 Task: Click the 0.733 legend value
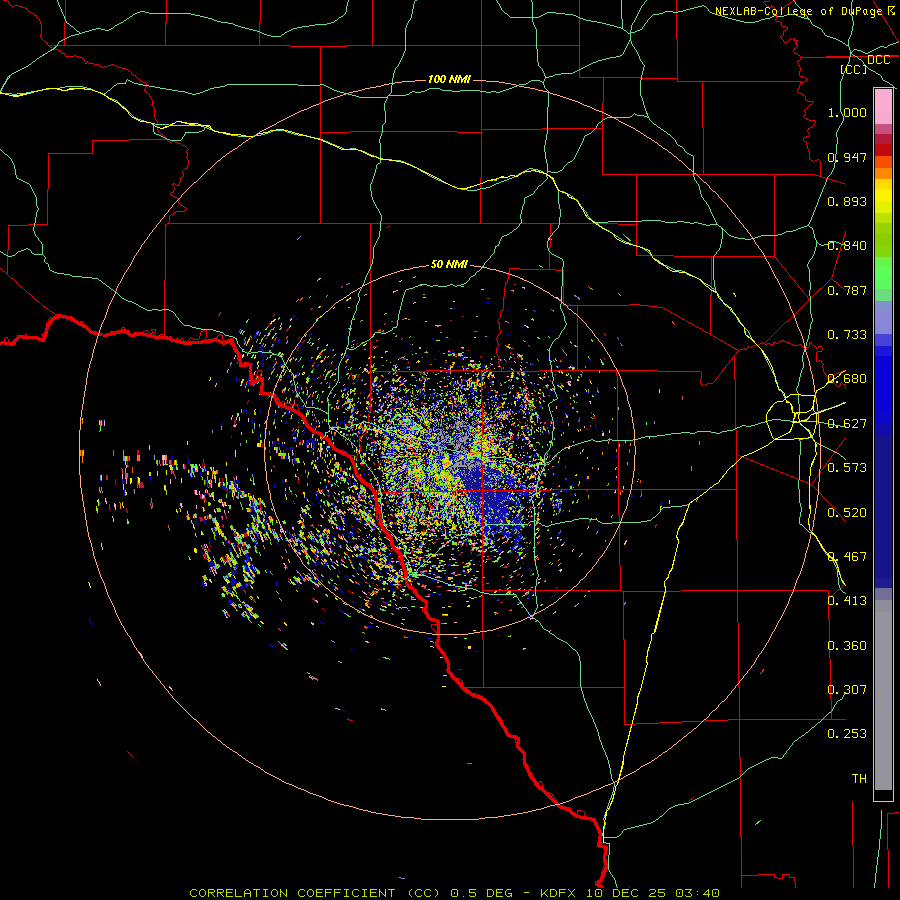(847, 334)
